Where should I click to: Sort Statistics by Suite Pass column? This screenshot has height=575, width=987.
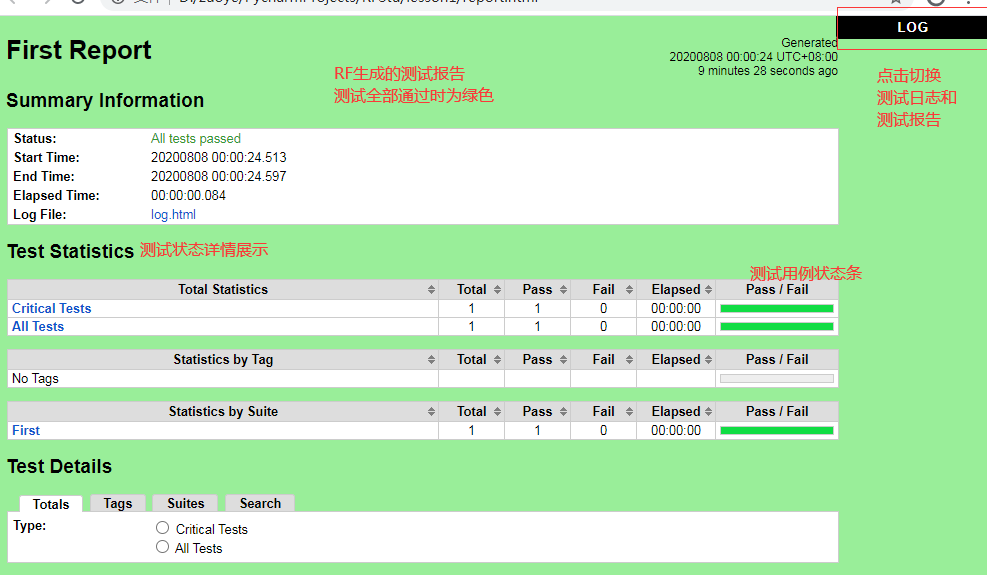(x=538, y=411)
